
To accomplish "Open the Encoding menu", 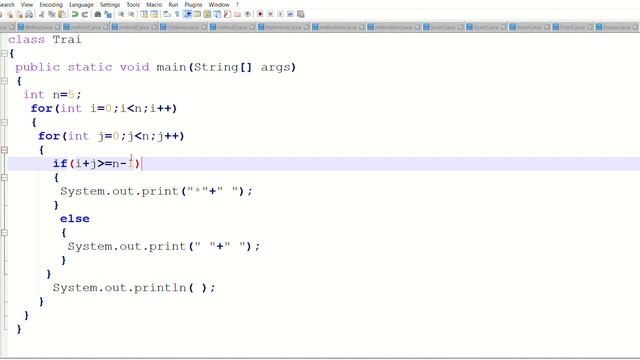I will click(x=51, y=4).
